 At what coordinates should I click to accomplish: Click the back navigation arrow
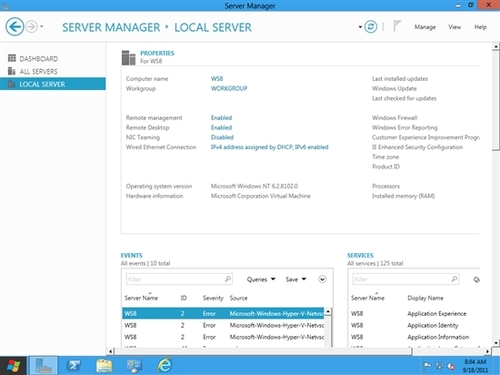click(14, 26)
